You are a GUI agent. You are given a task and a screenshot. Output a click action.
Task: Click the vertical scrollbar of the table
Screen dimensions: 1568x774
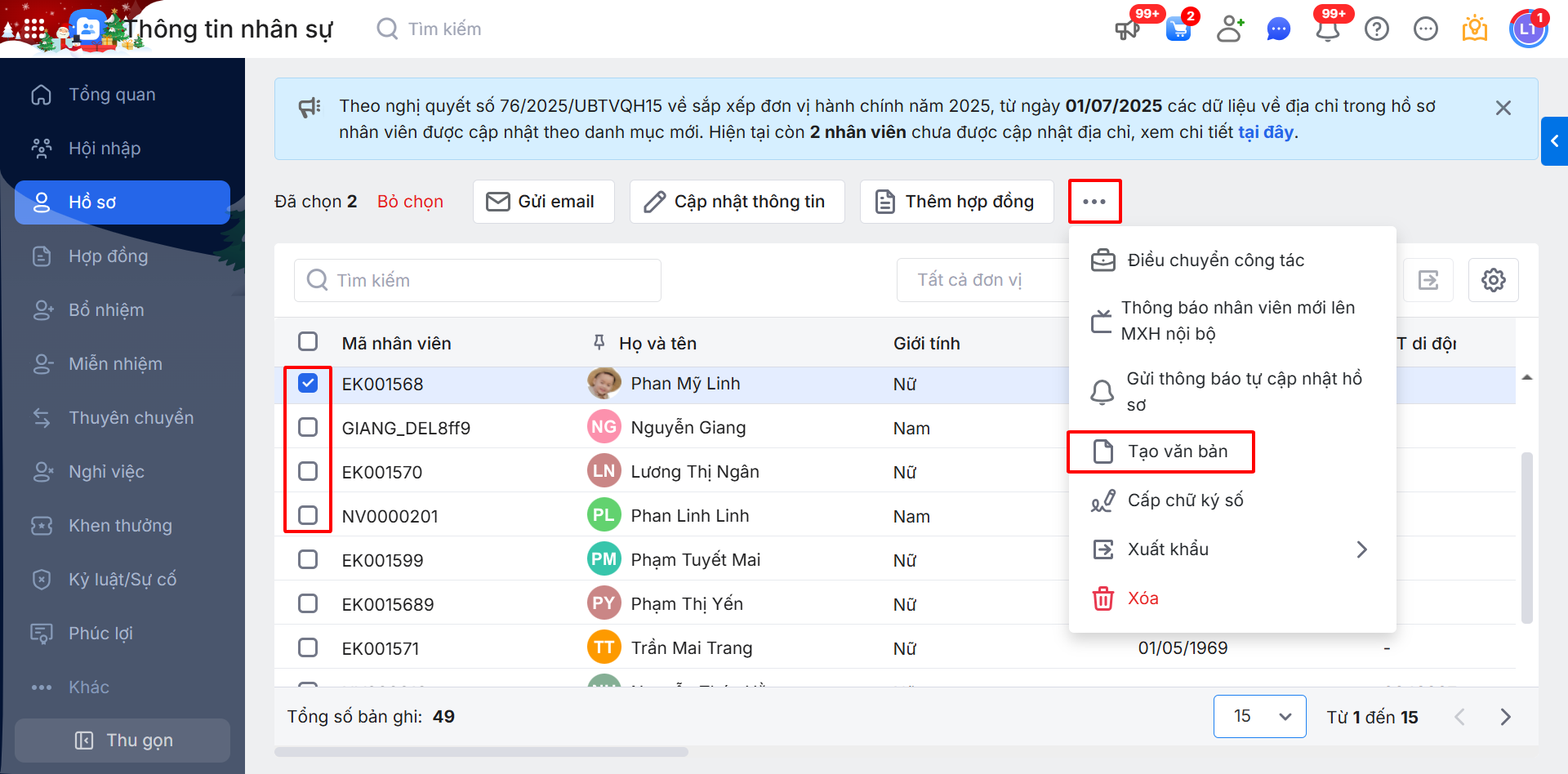1527,537
